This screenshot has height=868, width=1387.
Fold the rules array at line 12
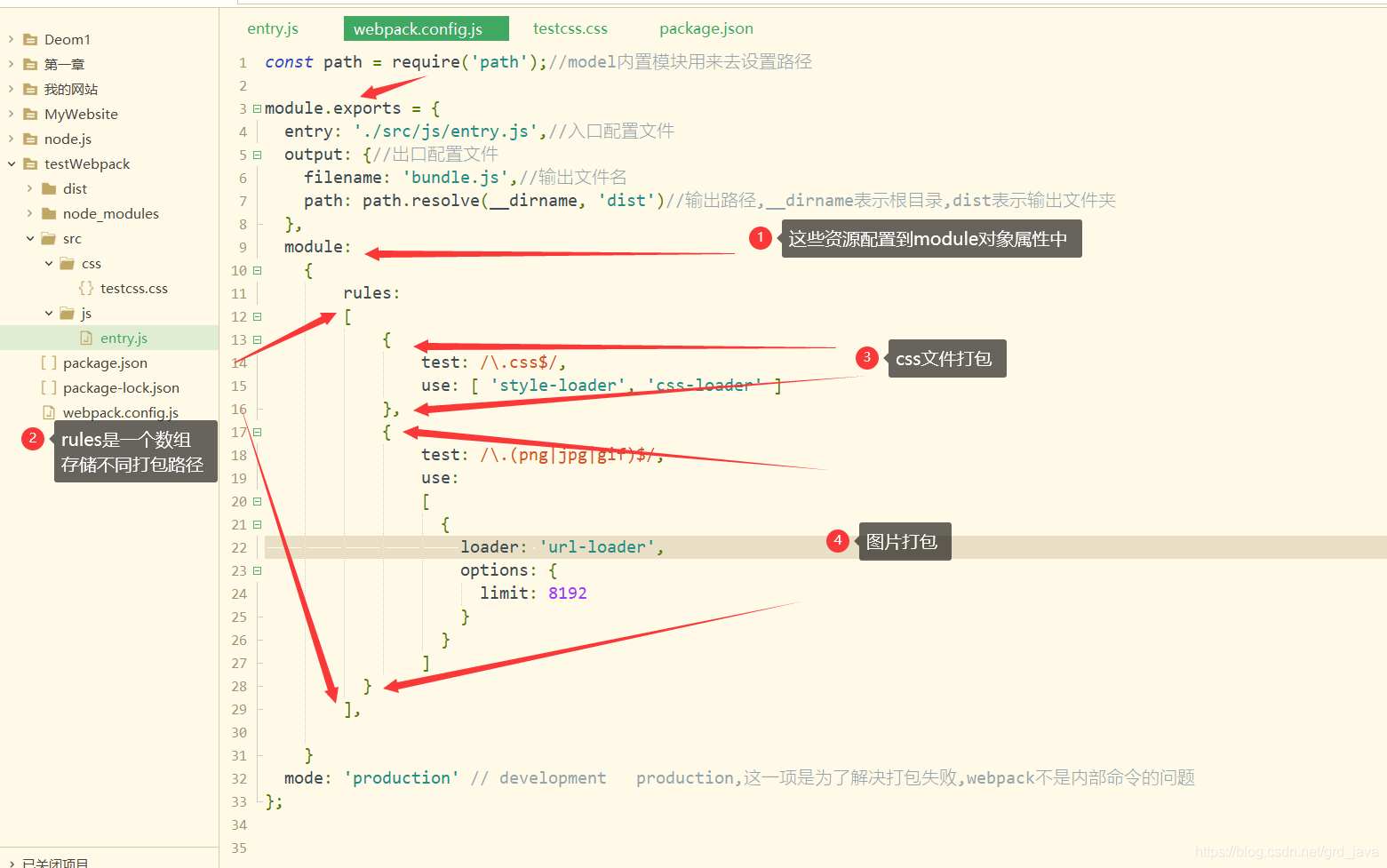[x=257, y=316]
